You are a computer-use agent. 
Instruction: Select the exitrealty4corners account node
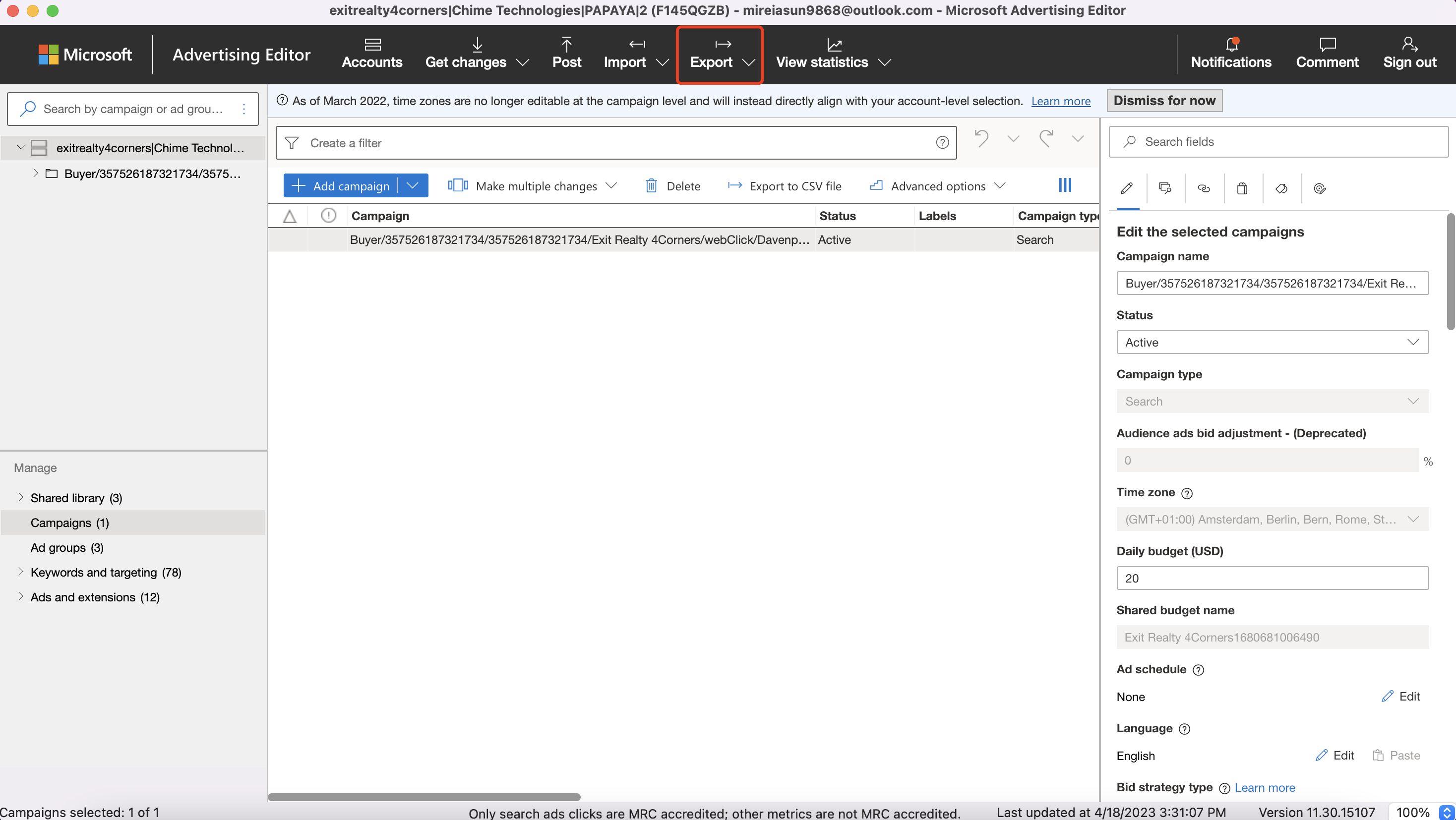click(150, 148)
